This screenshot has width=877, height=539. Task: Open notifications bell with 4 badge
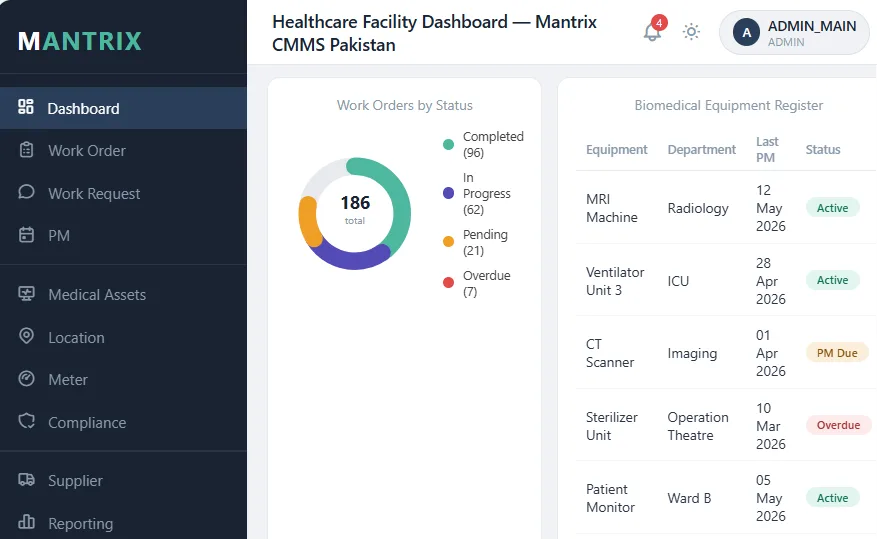click(652, 31)
